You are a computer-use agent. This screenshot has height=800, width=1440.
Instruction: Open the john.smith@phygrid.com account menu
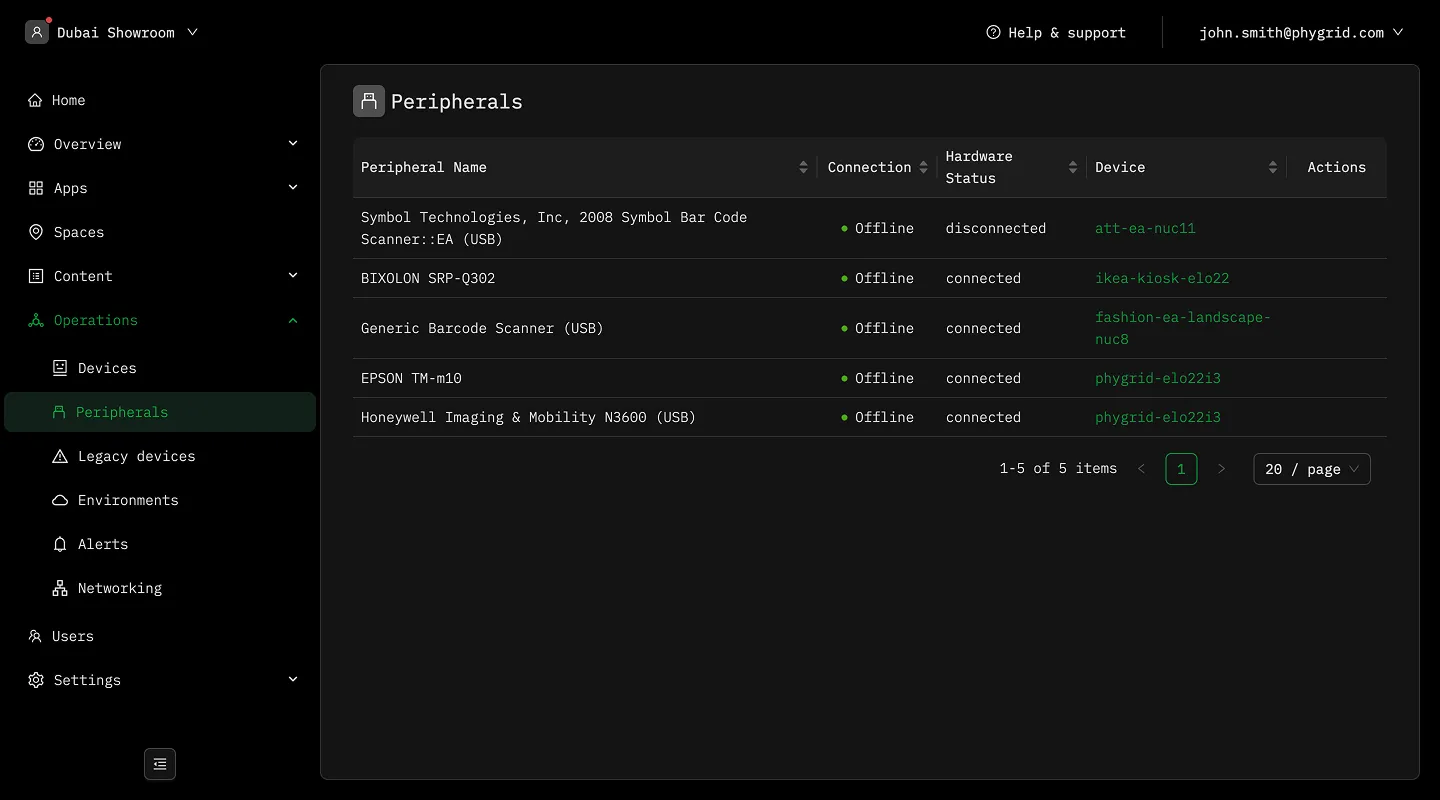[x=1302, y=32]
